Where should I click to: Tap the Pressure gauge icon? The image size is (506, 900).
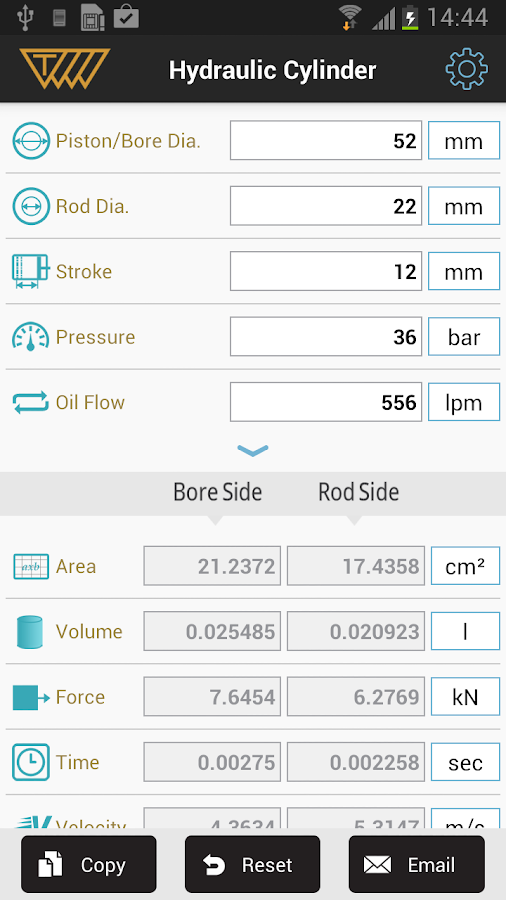[x=30, y=337]
